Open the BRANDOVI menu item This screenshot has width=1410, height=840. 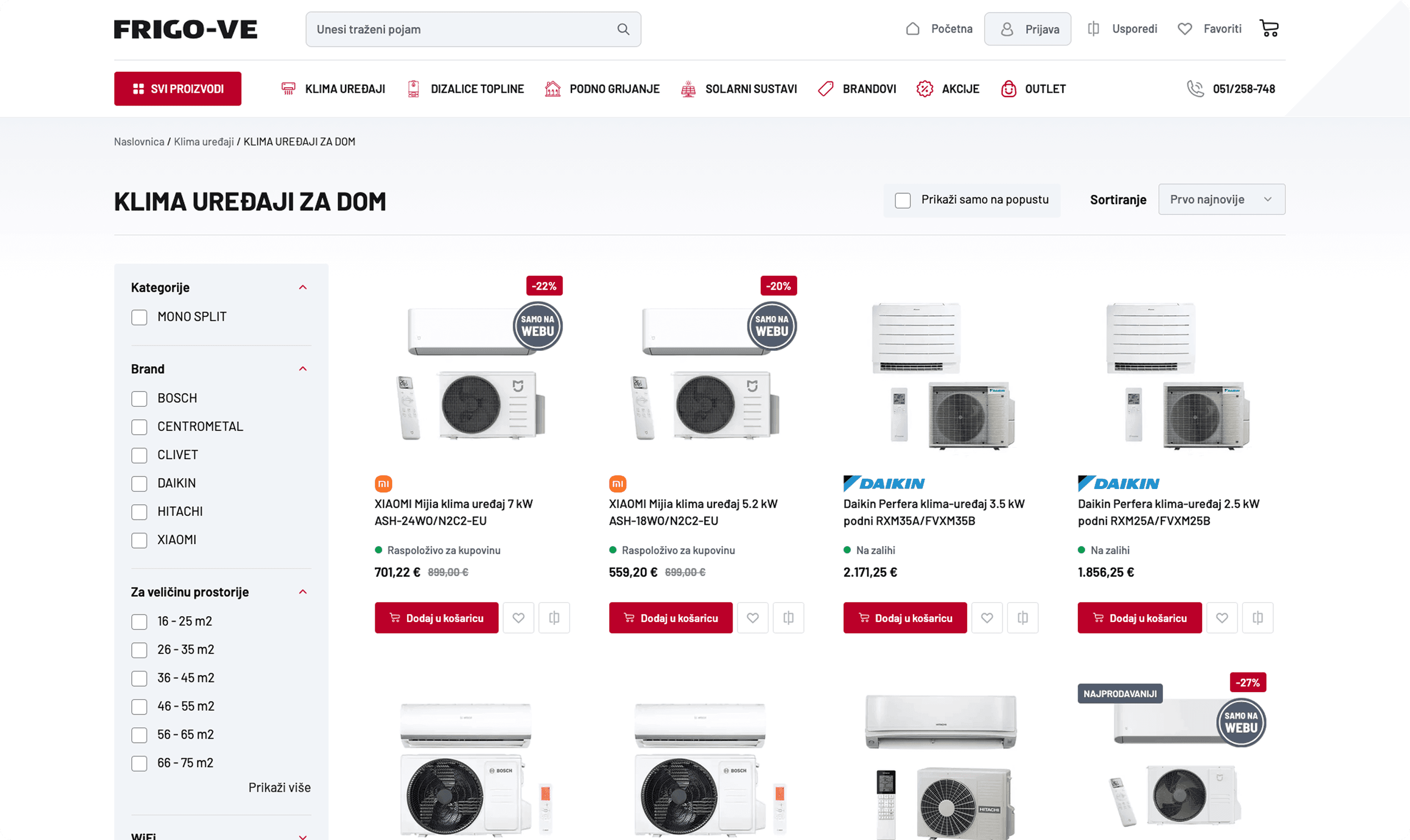click(x=869, y=89)
